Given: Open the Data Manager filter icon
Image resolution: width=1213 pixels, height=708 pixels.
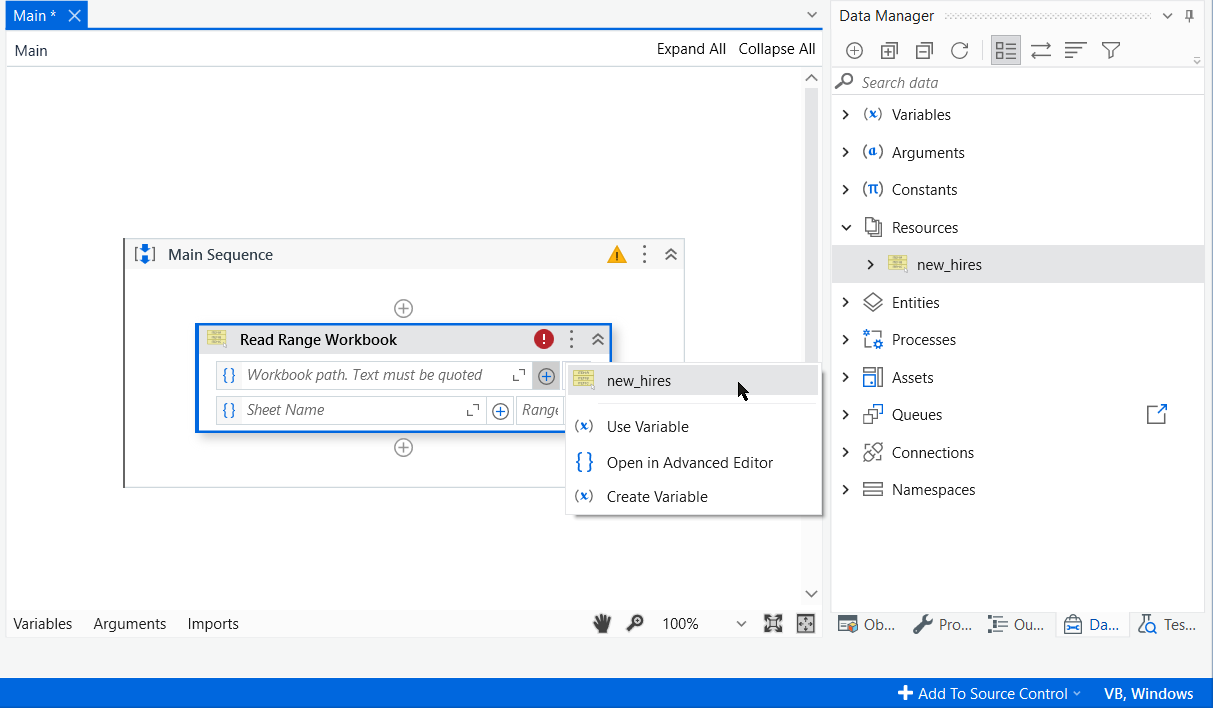Looking at the screenshot, I should (1110, 50).
